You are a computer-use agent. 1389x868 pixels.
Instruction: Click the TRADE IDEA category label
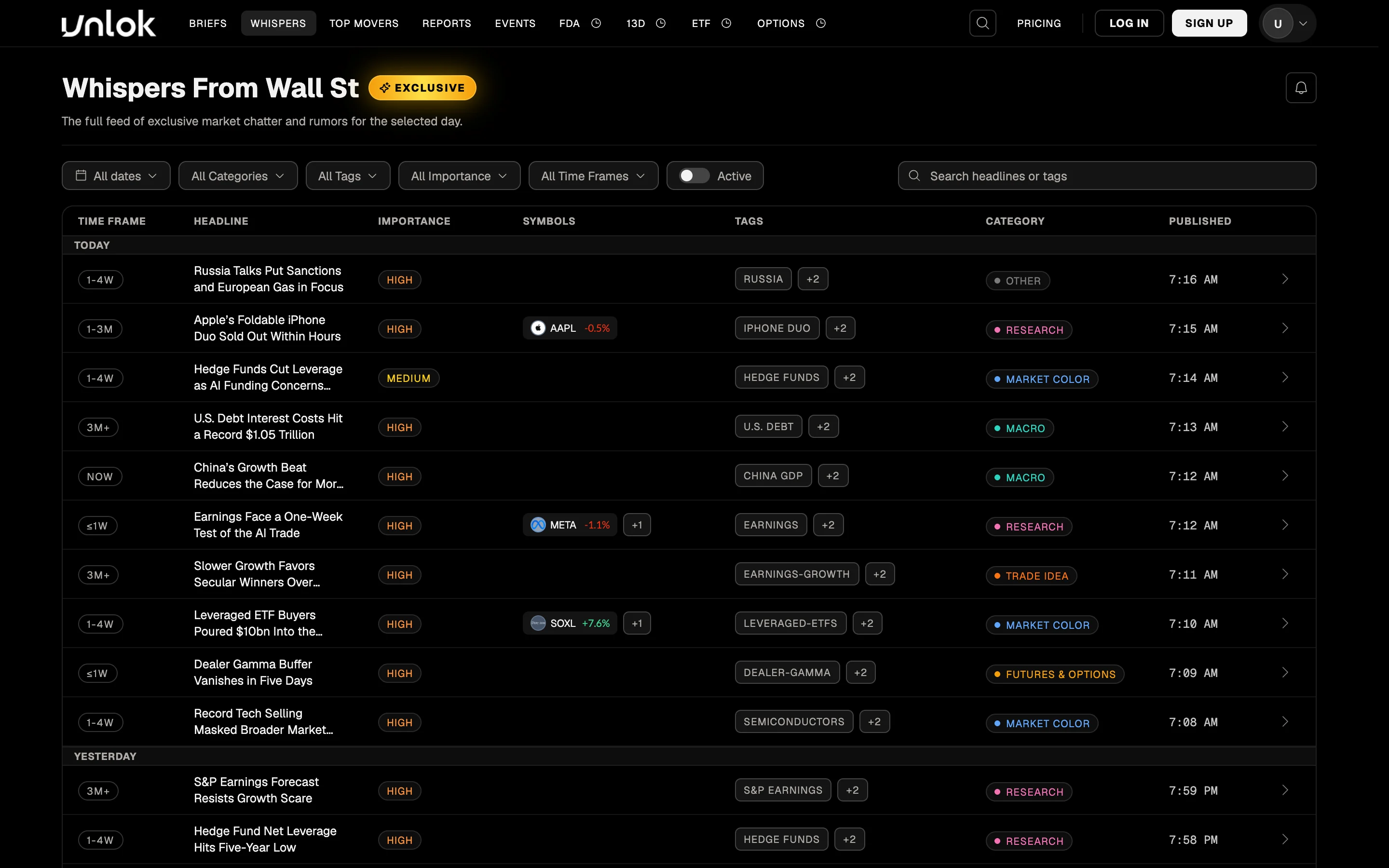pos(1031,576)
